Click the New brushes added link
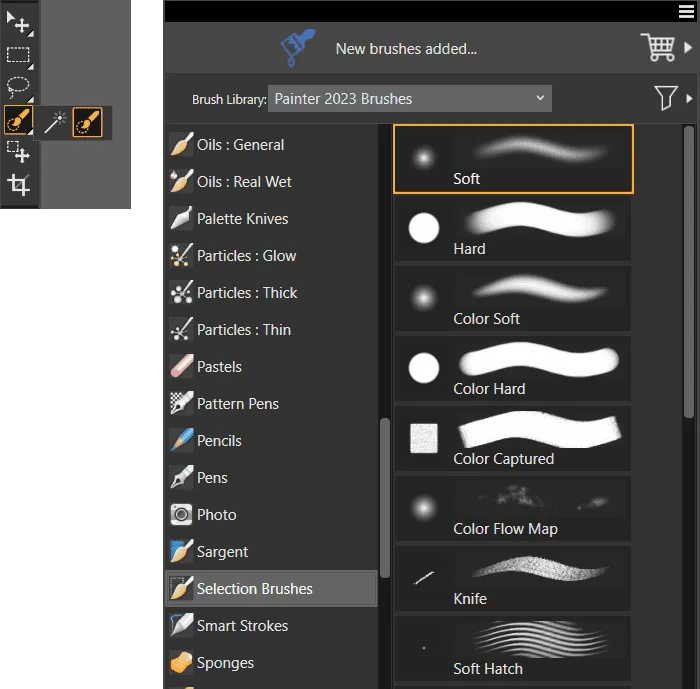Viewport: 700px width, 689px height. coord(406,49)
